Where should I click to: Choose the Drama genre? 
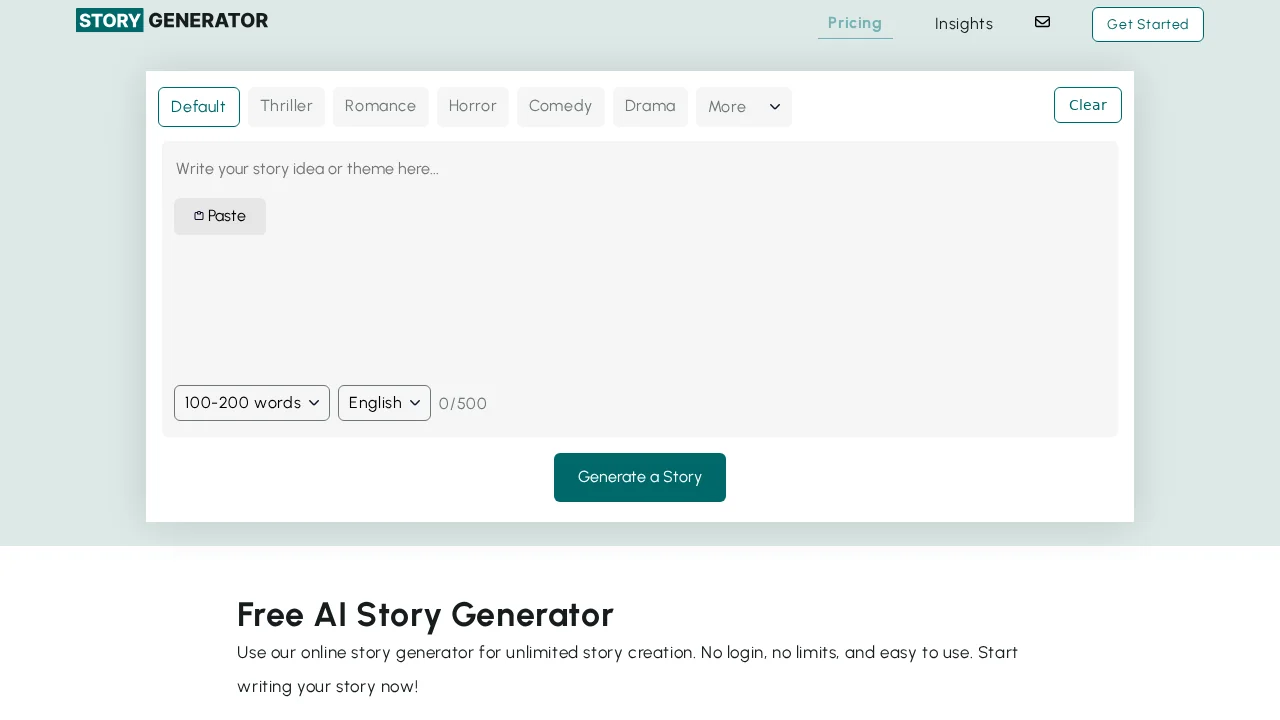pos(650,106)
